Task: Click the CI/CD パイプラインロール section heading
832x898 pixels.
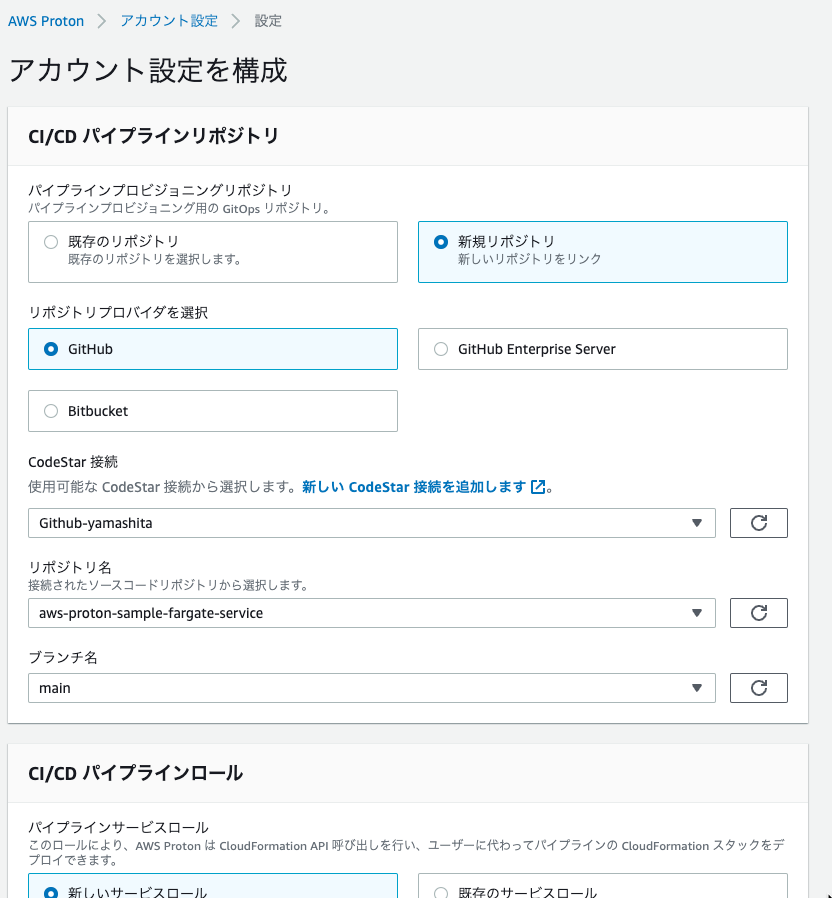Action: pyautogui.click(x=136, y=773)
